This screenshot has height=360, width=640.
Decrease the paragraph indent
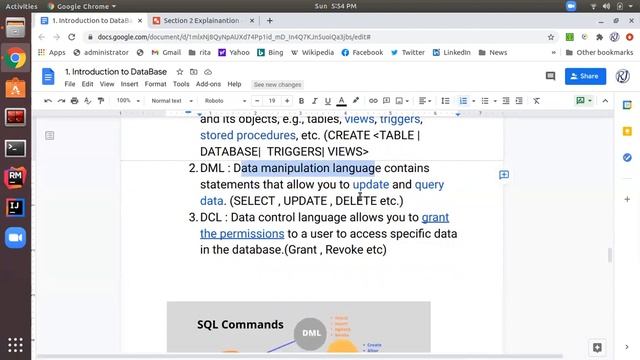(x=506, y=101)
